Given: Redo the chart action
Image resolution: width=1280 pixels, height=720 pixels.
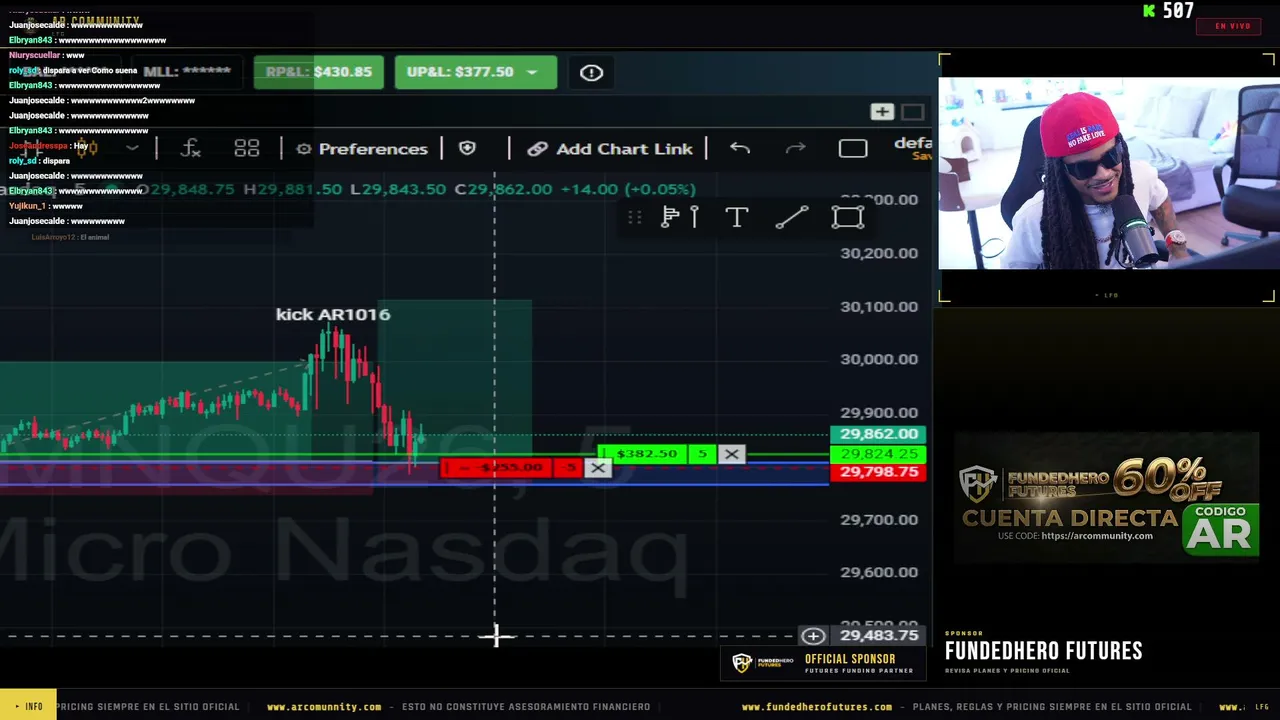Looking at the screenshot, I should [795, 148].
